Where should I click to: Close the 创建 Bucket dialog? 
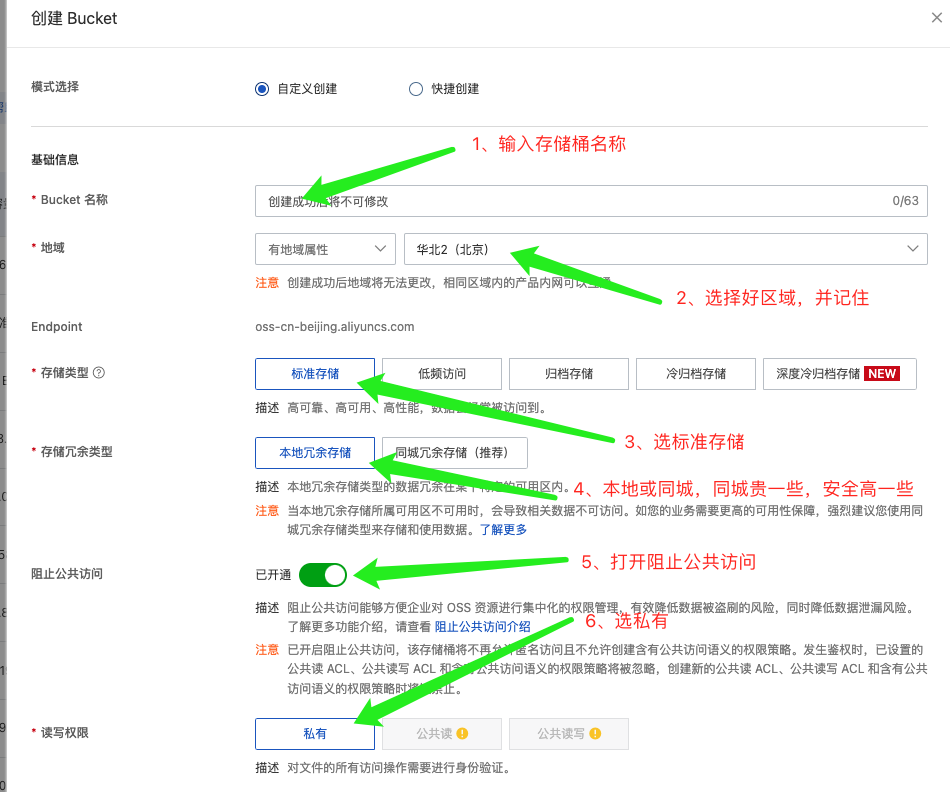pyautogui.click(x=936, y=17)
